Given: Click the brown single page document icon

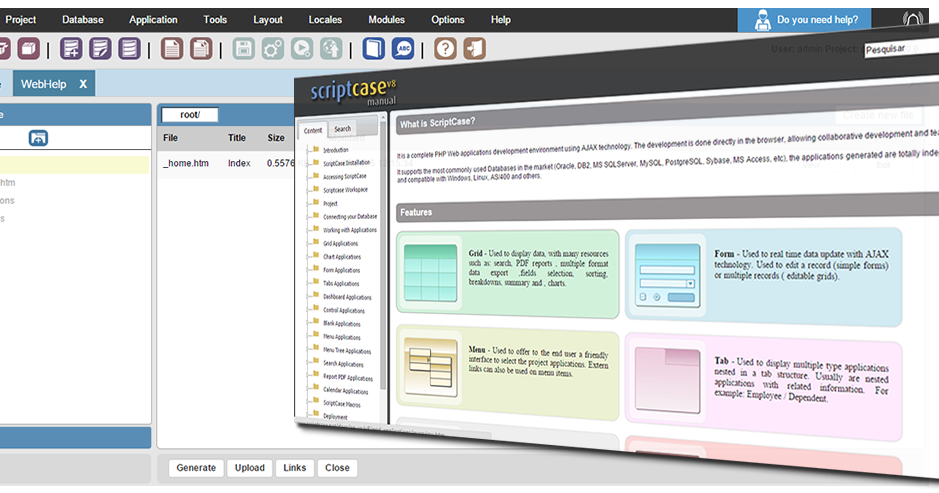Looking at the screenshot, I should pos(172,49).
